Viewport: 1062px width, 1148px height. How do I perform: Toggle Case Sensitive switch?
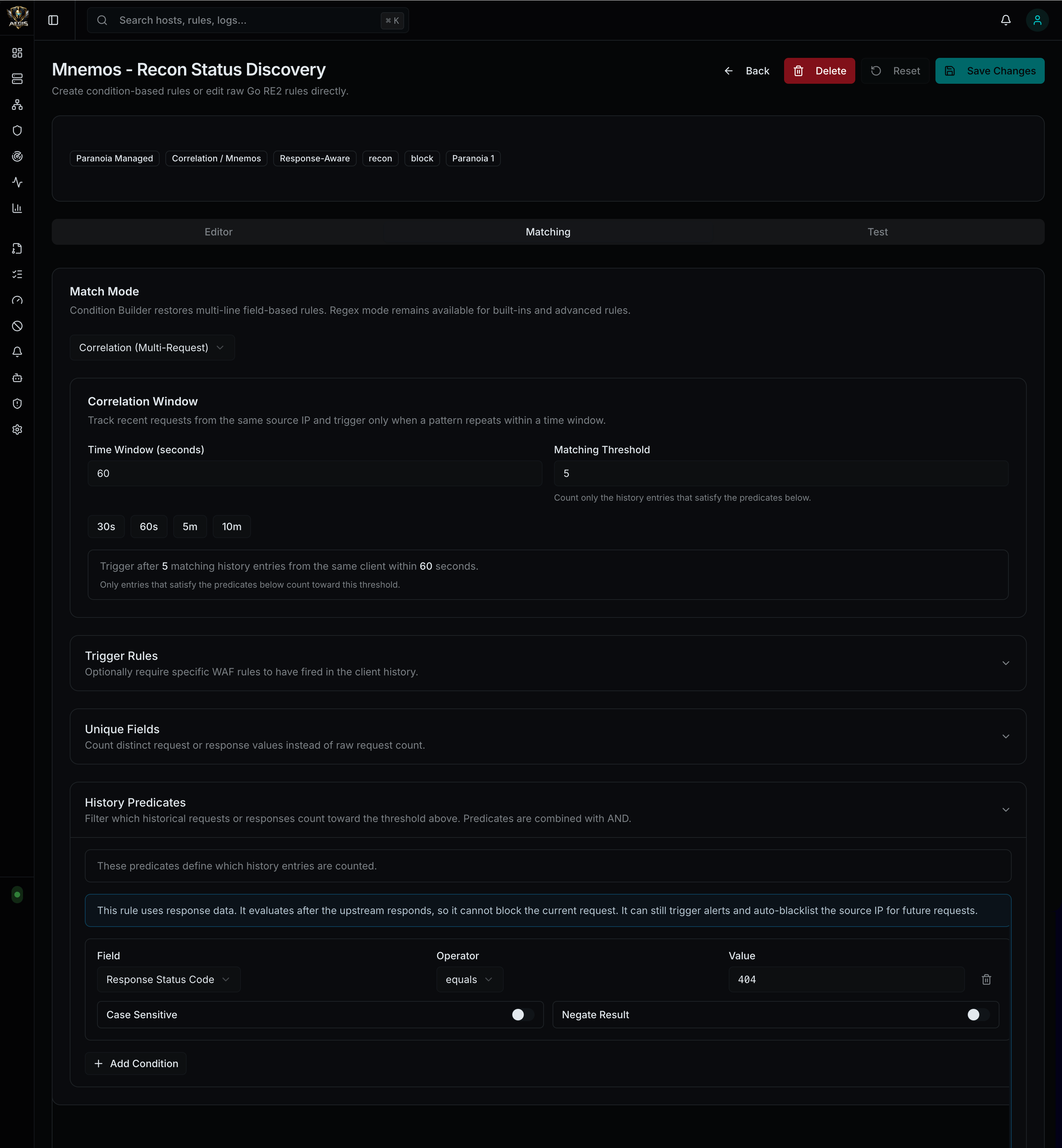pos(523,1015)
